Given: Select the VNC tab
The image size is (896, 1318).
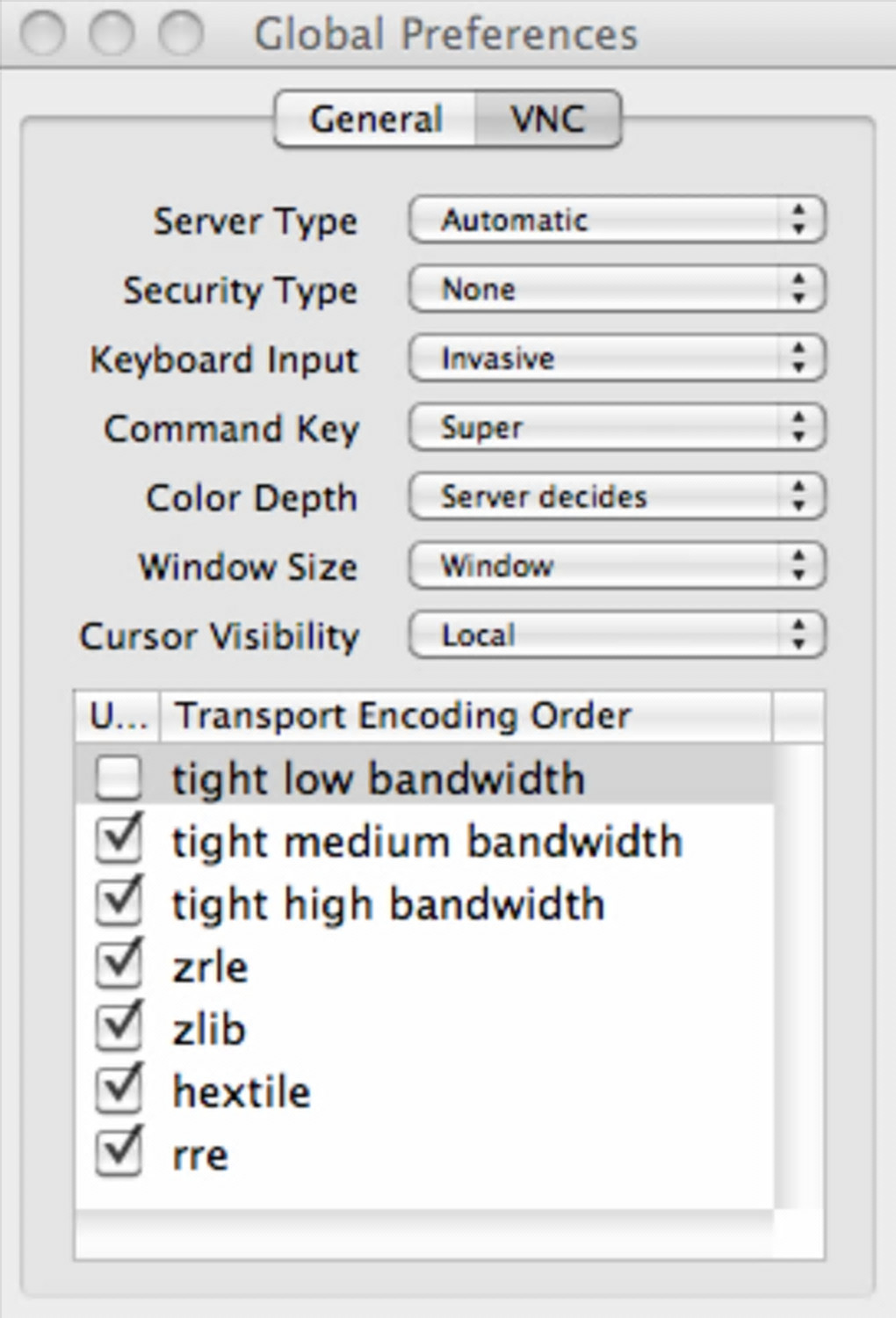Looking at the screenshot, I should coord(548,119).
